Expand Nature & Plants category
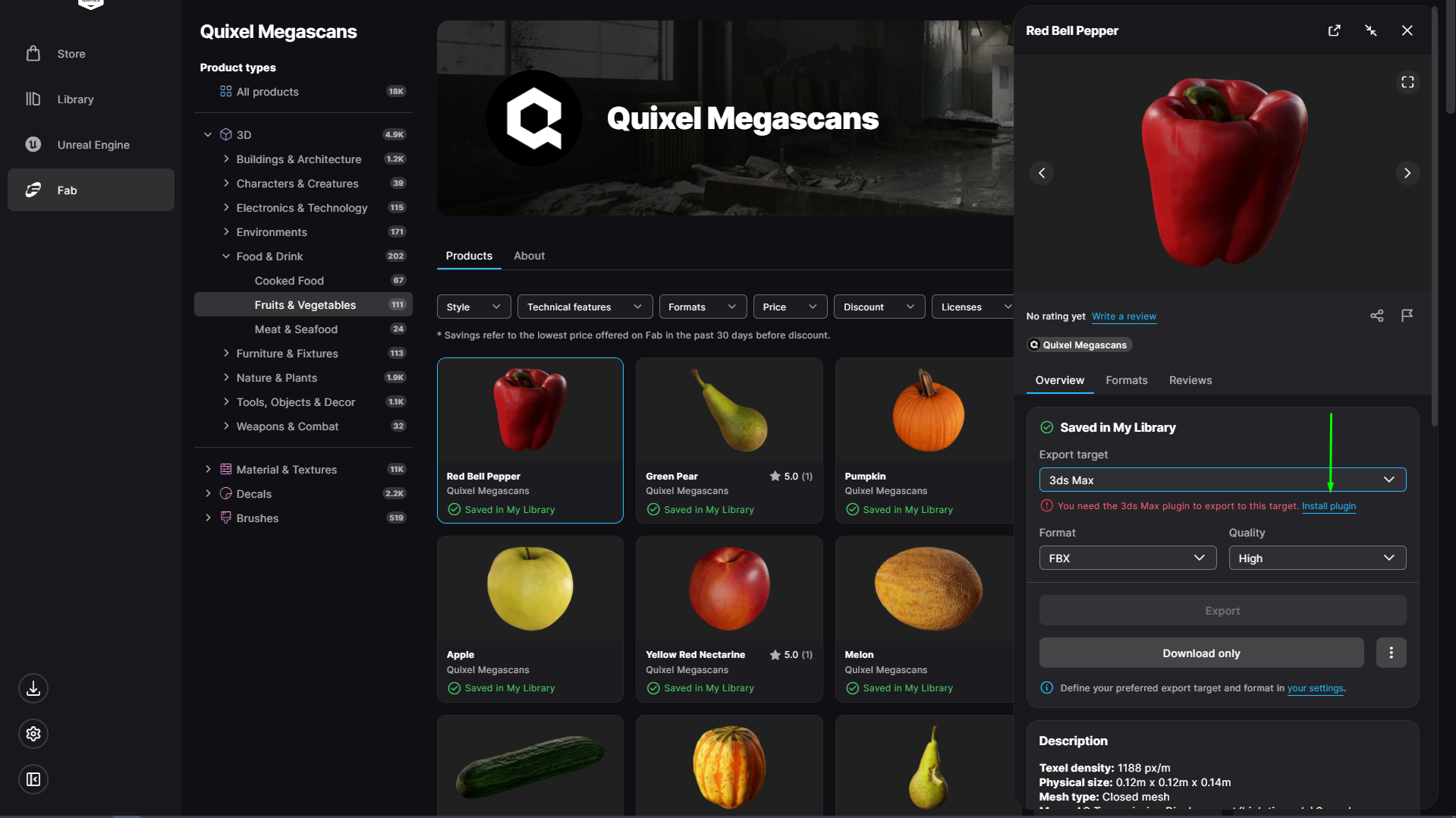This screenshot has height=818, width=1456. [x=226, y=378]
